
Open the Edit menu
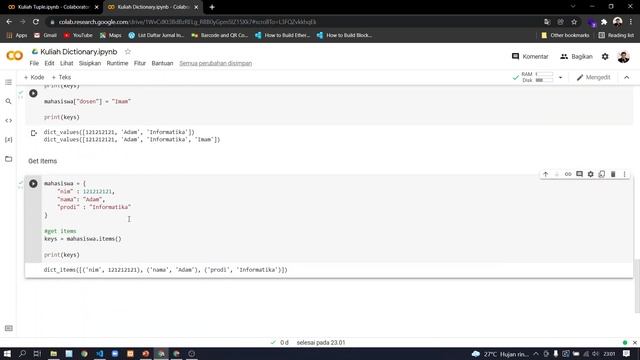tap(49, 63)
